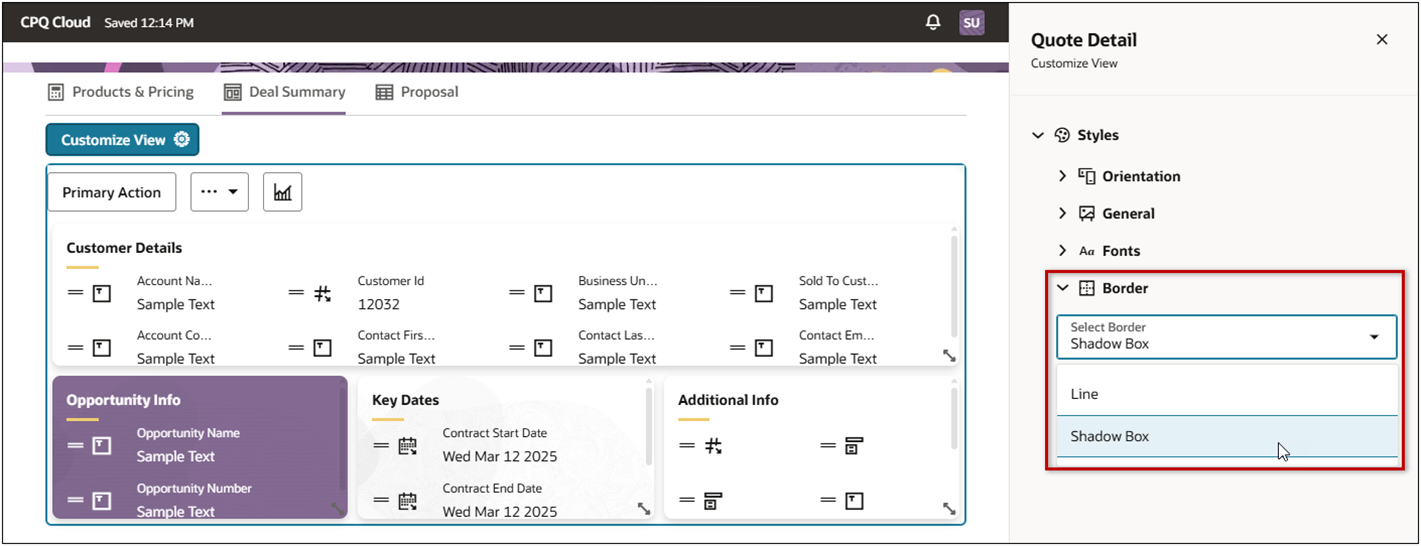The width and height of the screenshot is (1421, 546).
Task: Expand the Orientation section
Action: 1062,176
